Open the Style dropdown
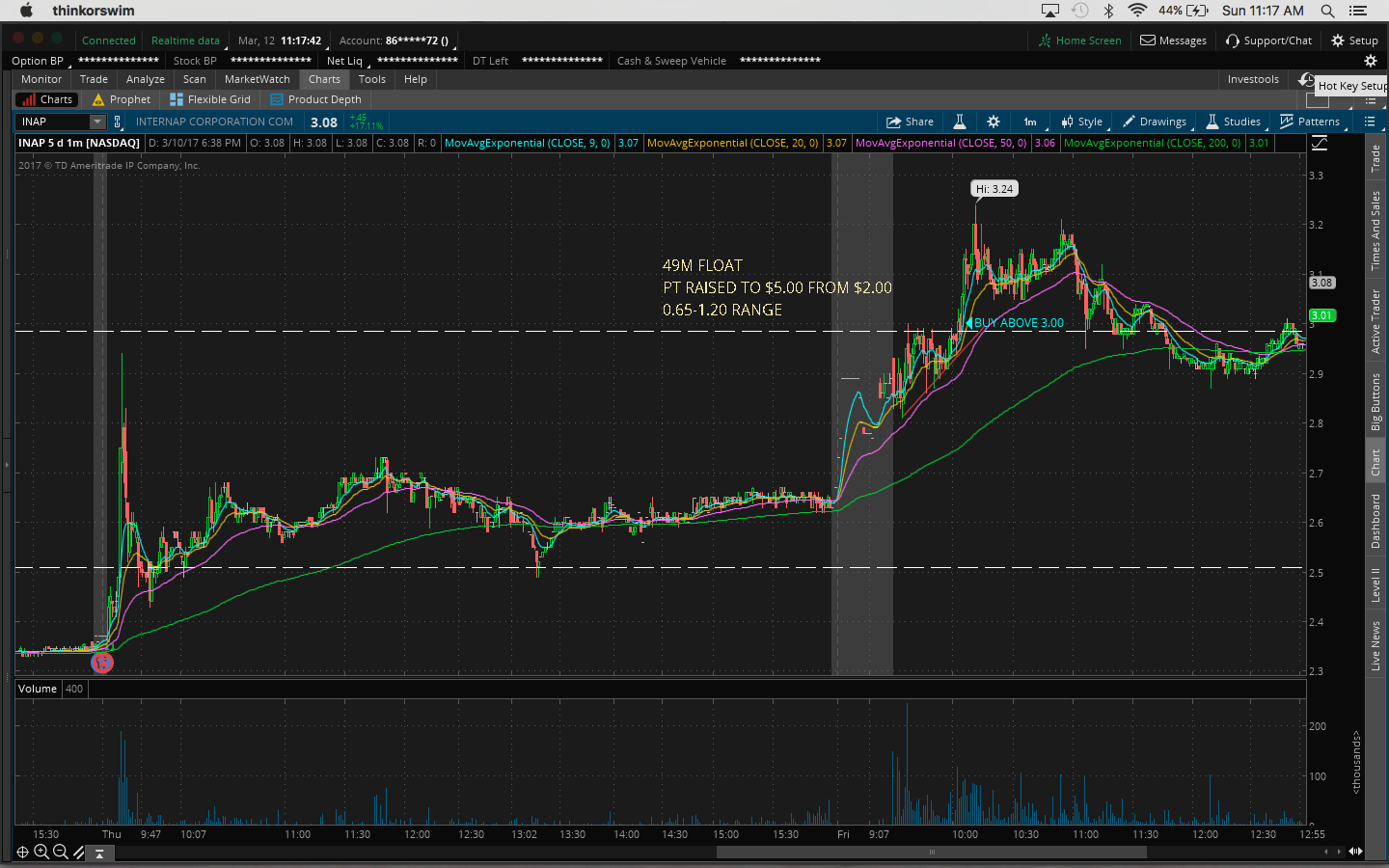 click(1081, 122)
